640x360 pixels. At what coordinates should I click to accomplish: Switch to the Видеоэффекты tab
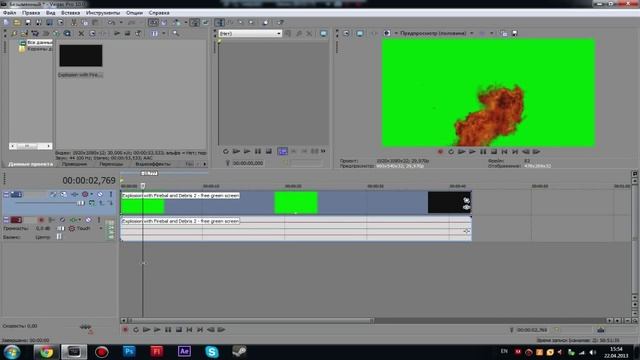(153, 164)
